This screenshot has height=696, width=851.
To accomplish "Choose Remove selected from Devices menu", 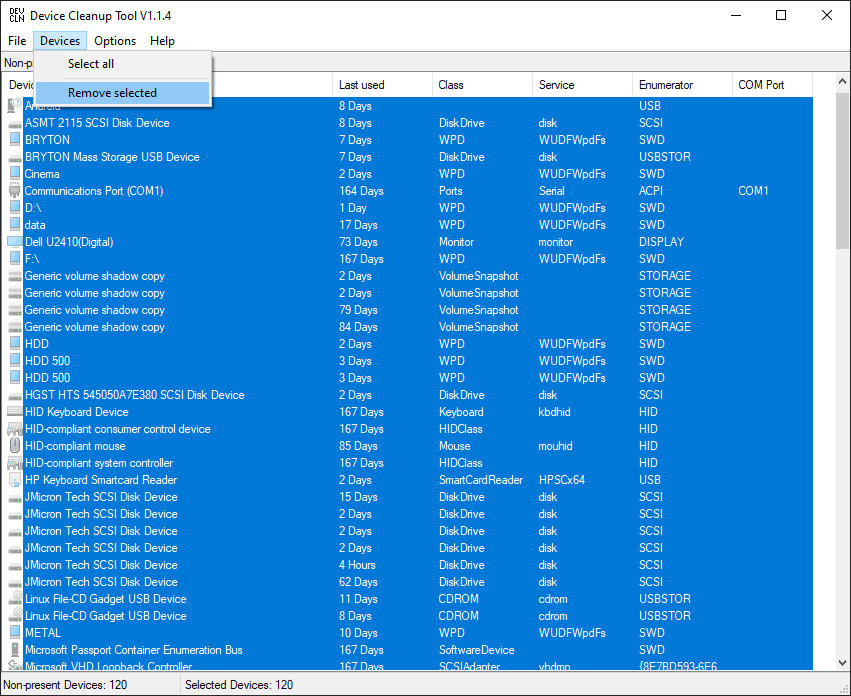I will [x=112, y=93].
